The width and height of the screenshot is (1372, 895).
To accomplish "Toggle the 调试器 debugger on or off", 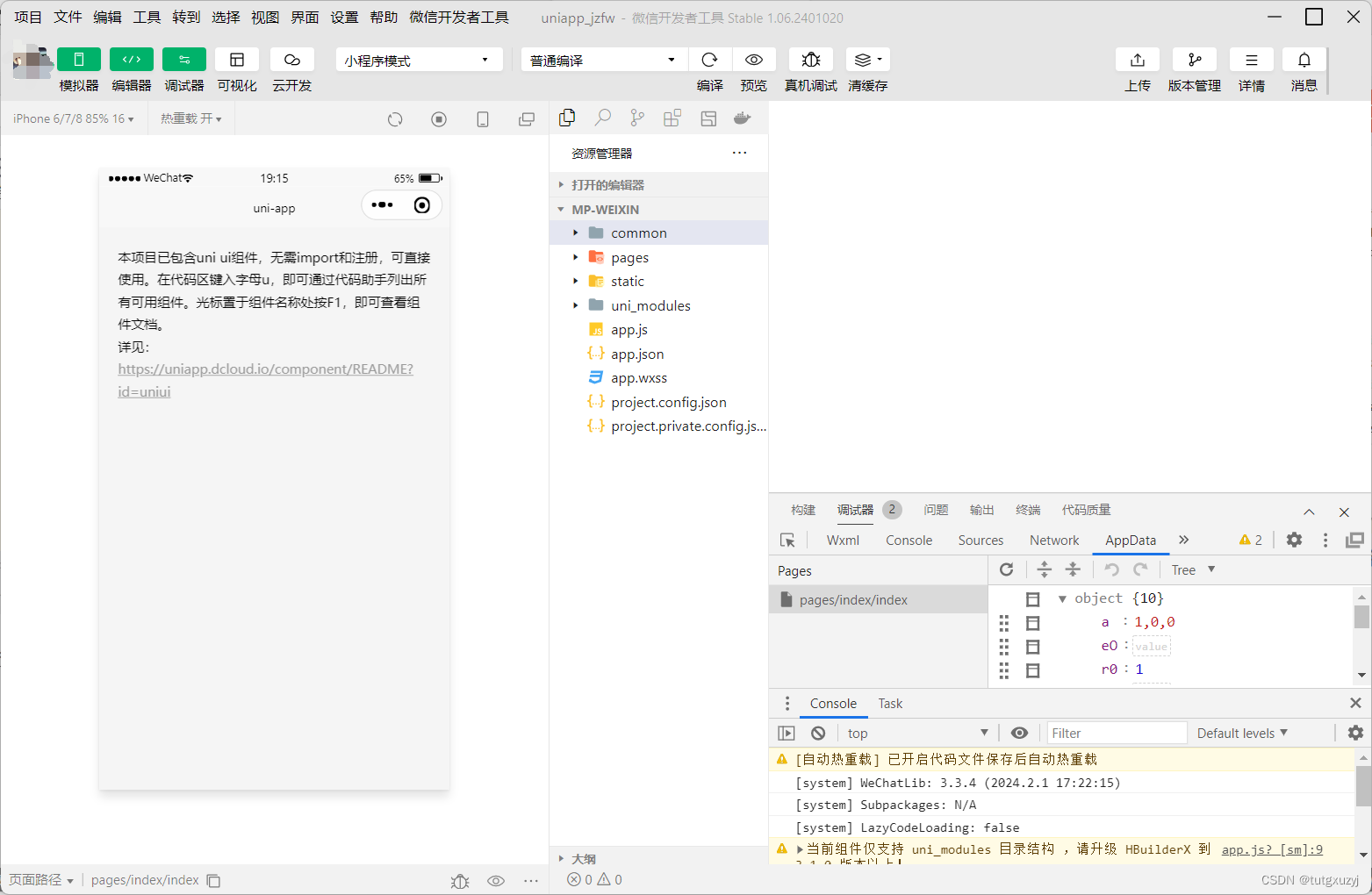I will tap(183, 59).
